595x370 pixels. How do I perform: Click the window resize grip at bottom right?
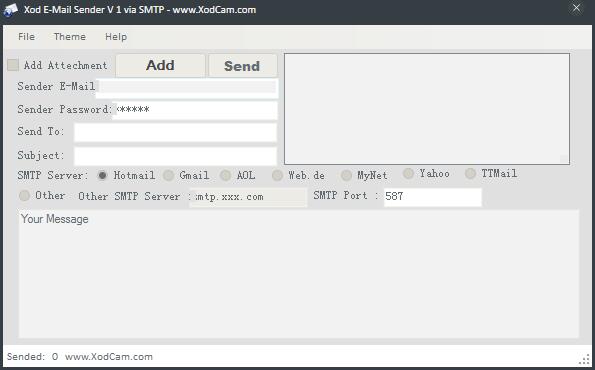point(585,359)
